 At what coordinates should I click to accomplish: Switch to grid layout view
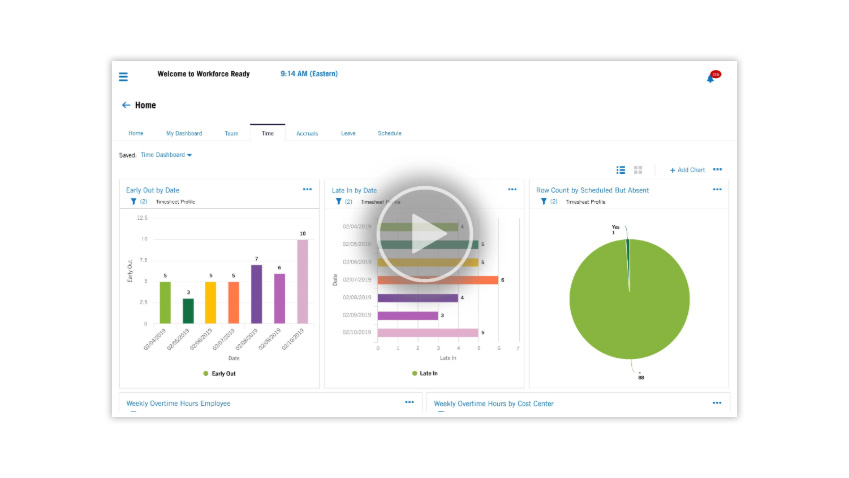638,170
